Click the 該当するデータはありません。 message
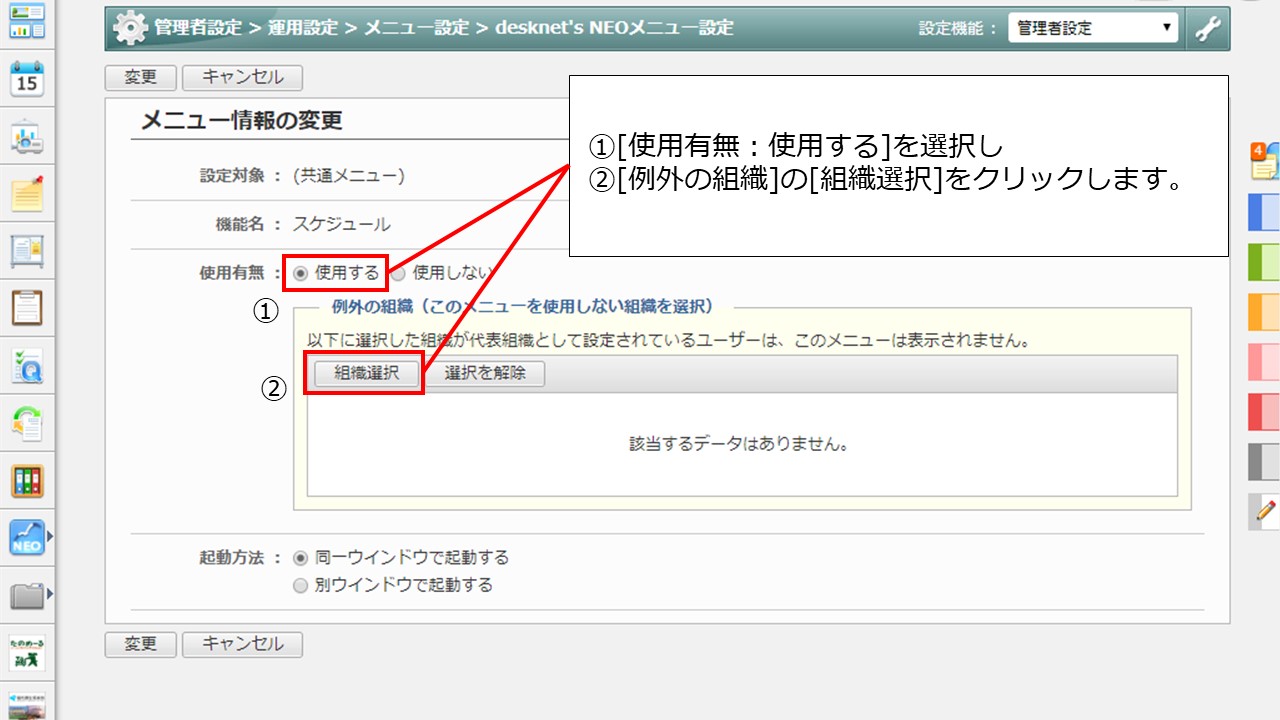The image size is (1280, 720). (739, 444)
